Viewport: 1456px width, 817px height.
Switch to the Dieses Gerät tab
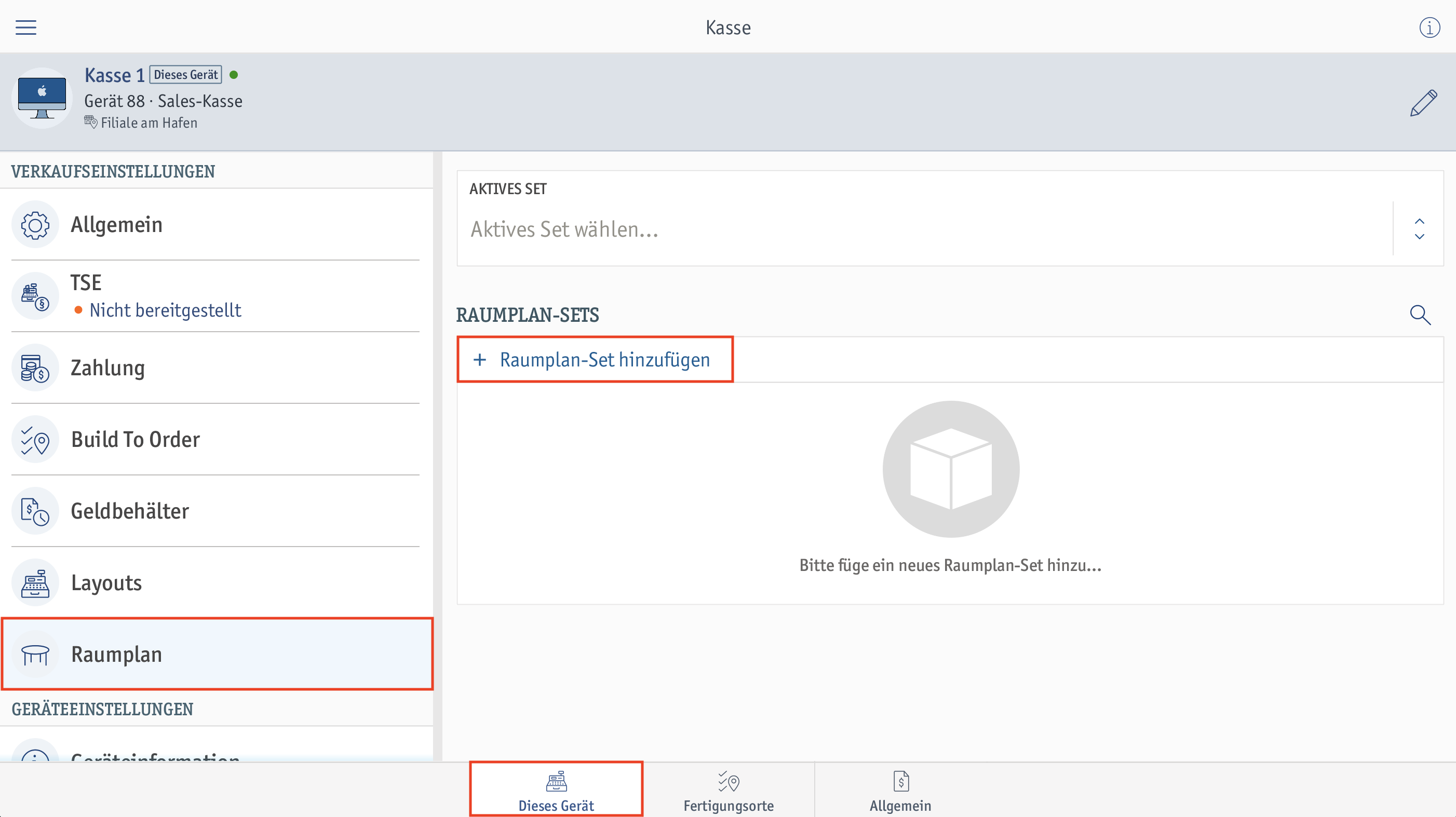[x=556, y=789]
